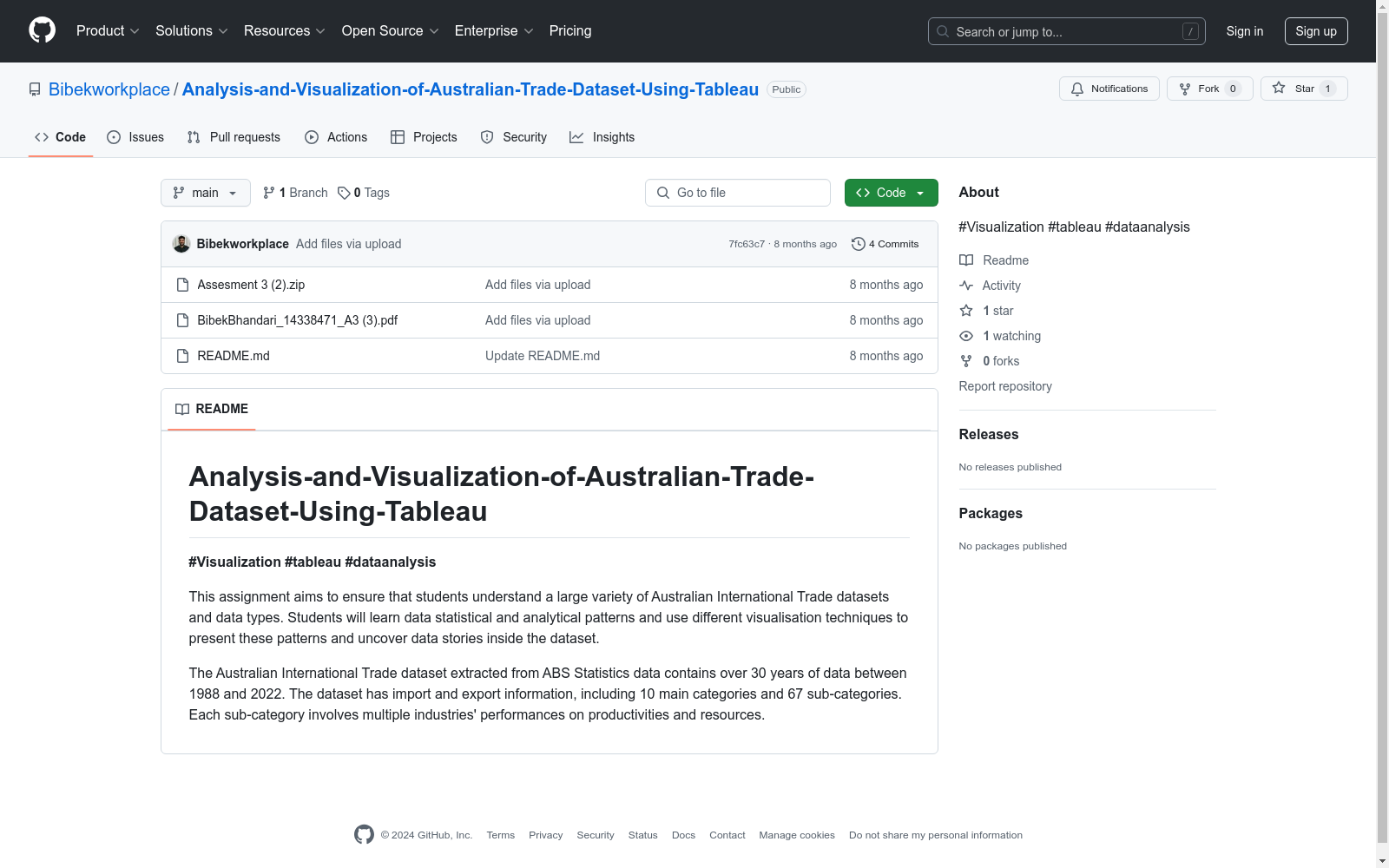Image resolution: width=1389 pixels, height=868 pixels.
Task: View the 4 Commits history
Action: 885,244
